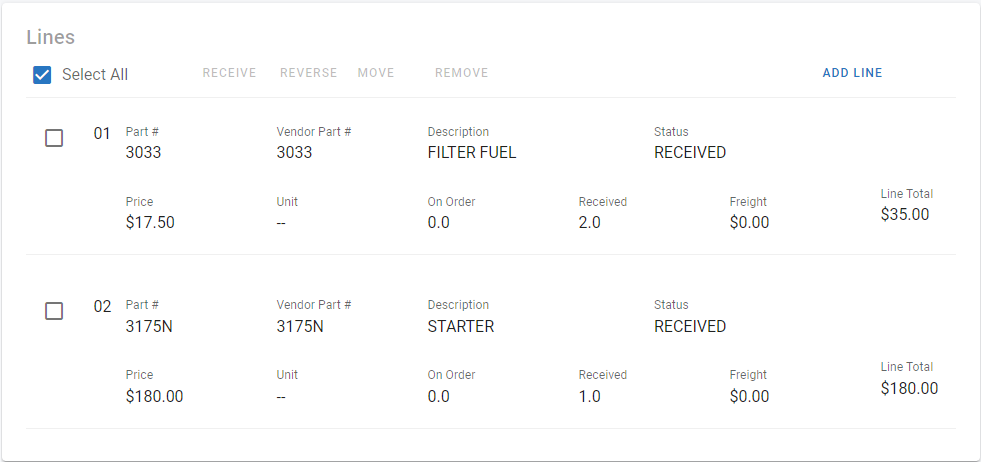Click the STARTER description
The height and width of the screenshot is (462, 981).
(x=460, y=327)
